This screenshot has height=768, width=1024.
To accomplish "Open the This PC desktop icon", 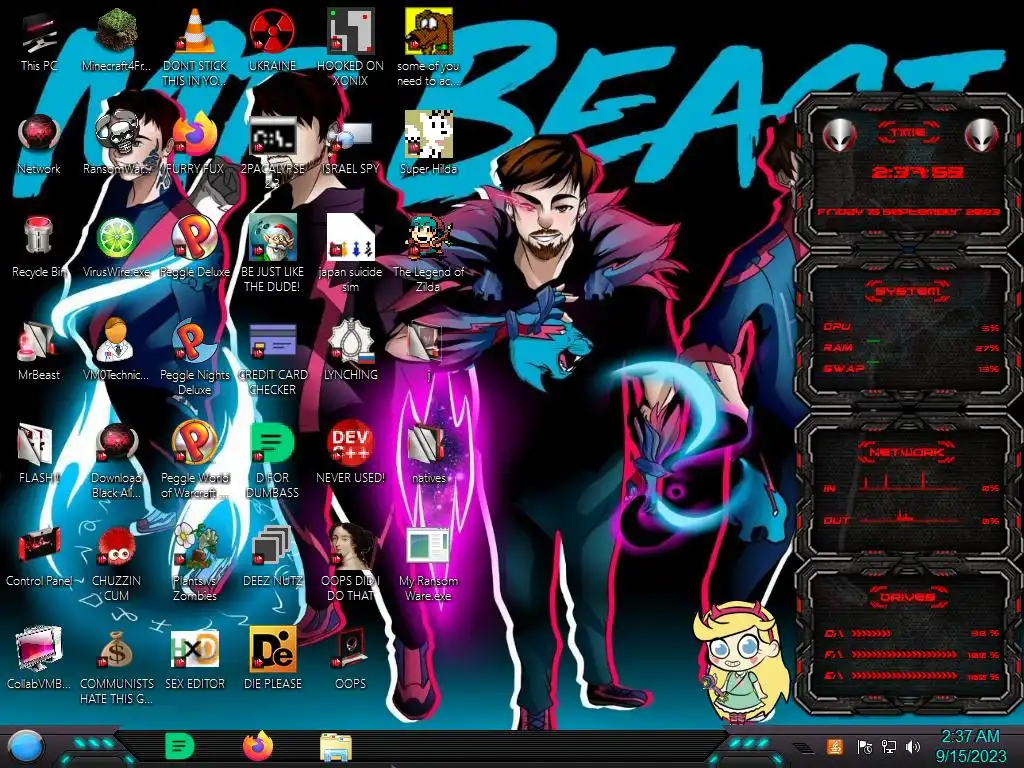I will 39,33.
